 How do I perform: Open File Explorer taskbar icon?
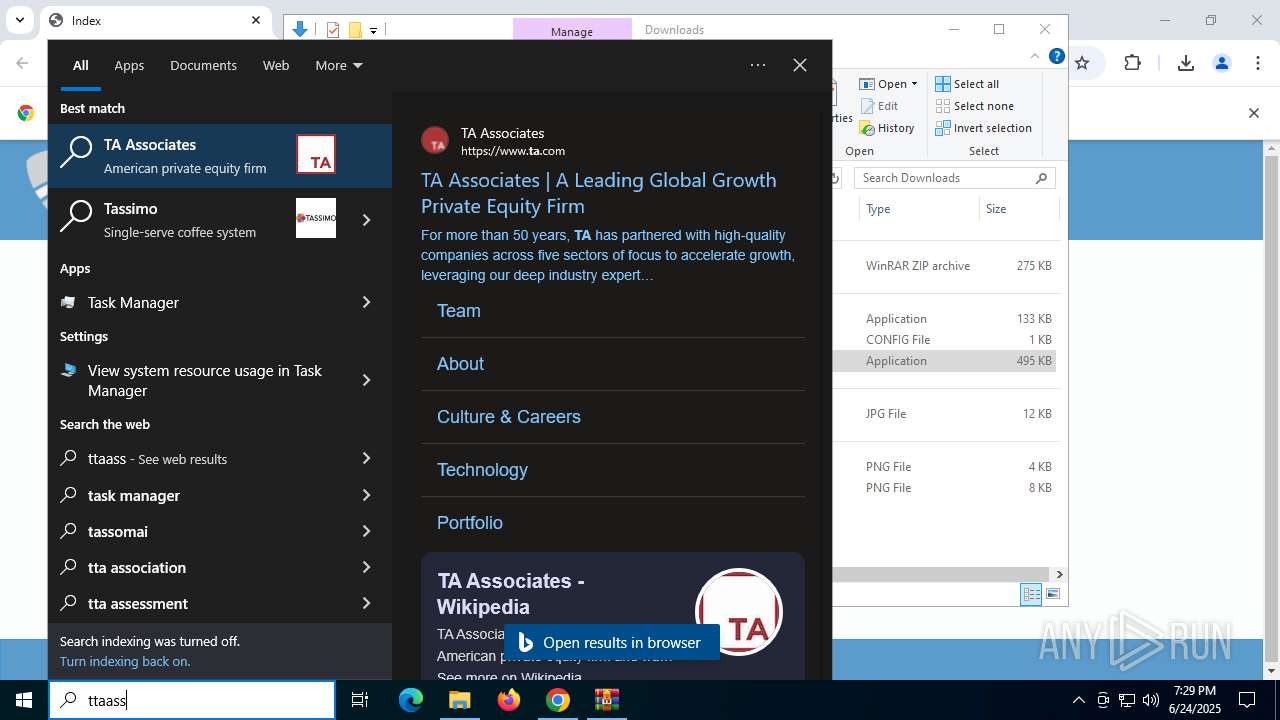(x=459, y=700)
